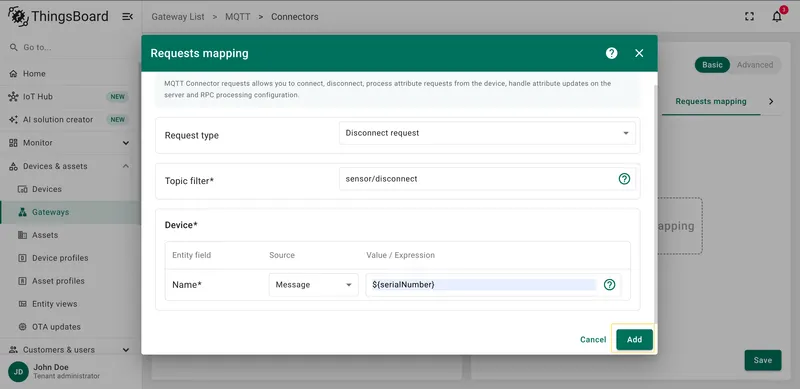Expand the Monitor menu section

[x=126, y=143]
